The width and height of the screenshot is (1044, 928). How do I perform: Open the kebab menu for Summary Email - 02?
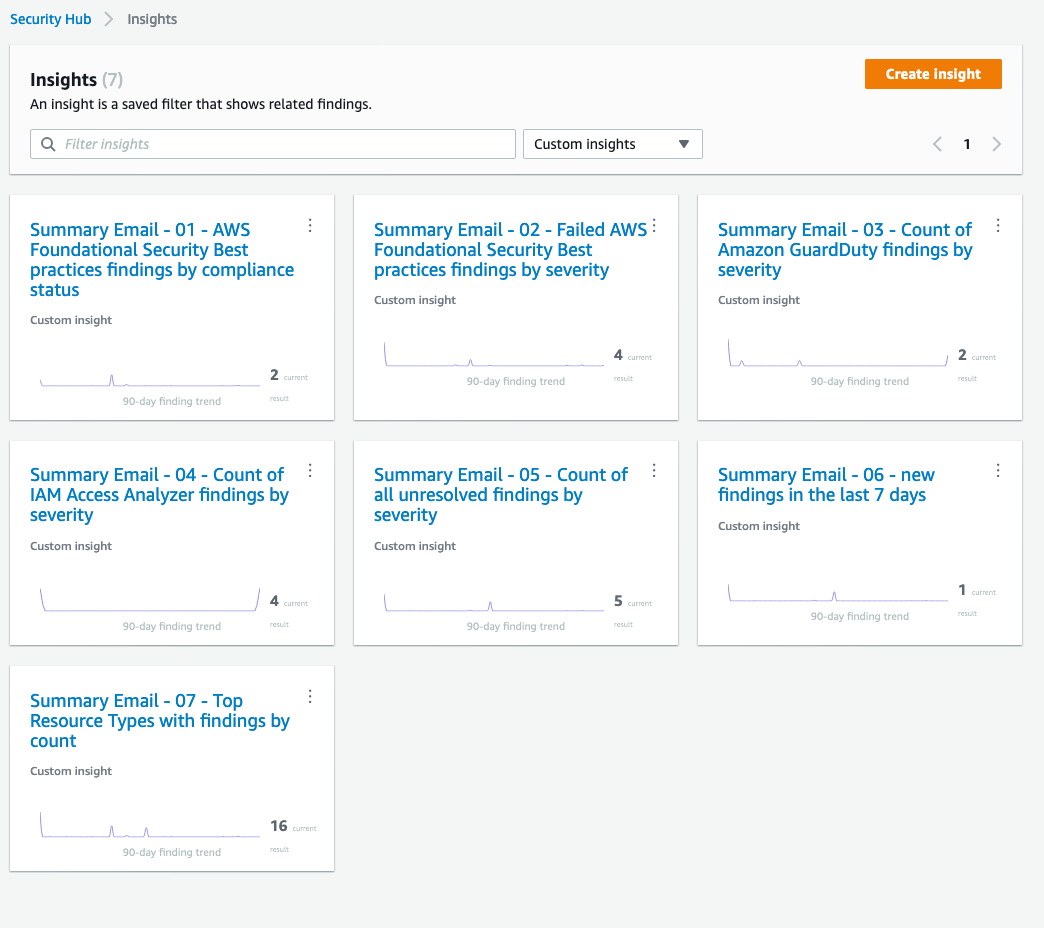654,226
